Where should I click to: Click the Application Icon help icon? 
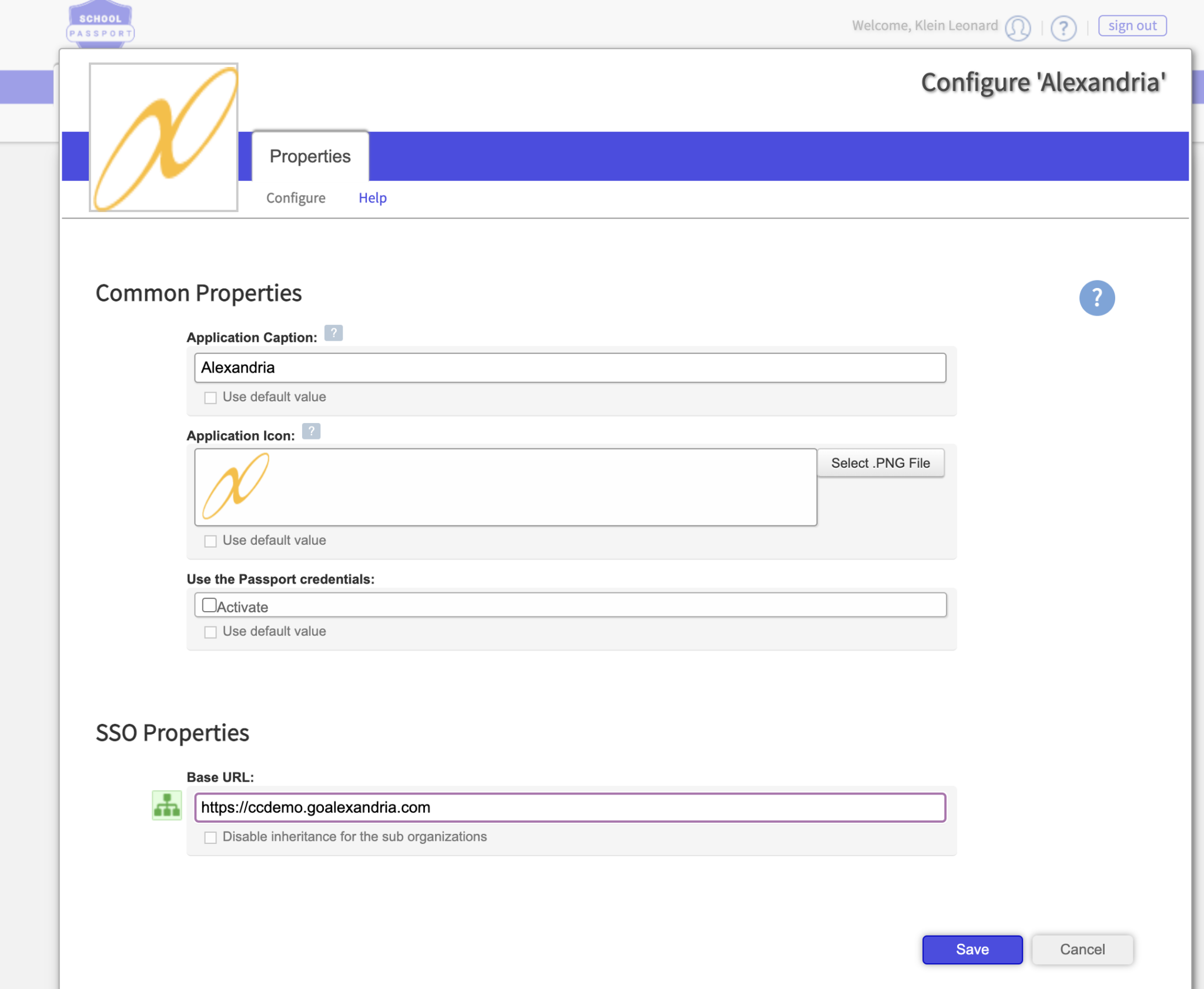pos(311,431)
